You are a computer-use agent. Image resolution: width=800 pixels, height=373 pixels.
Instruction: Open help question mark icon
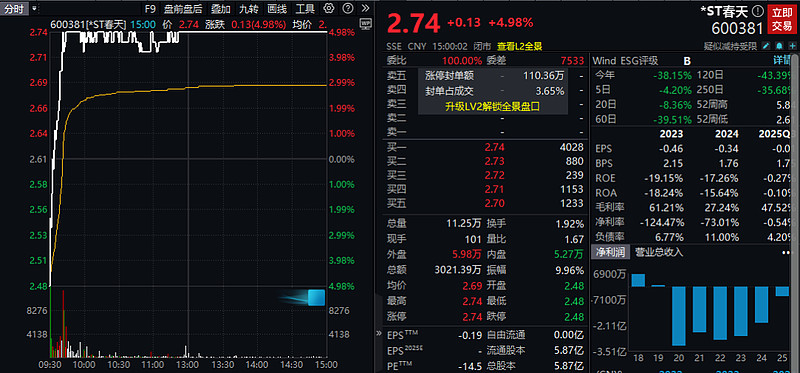[x=347, y=8]
